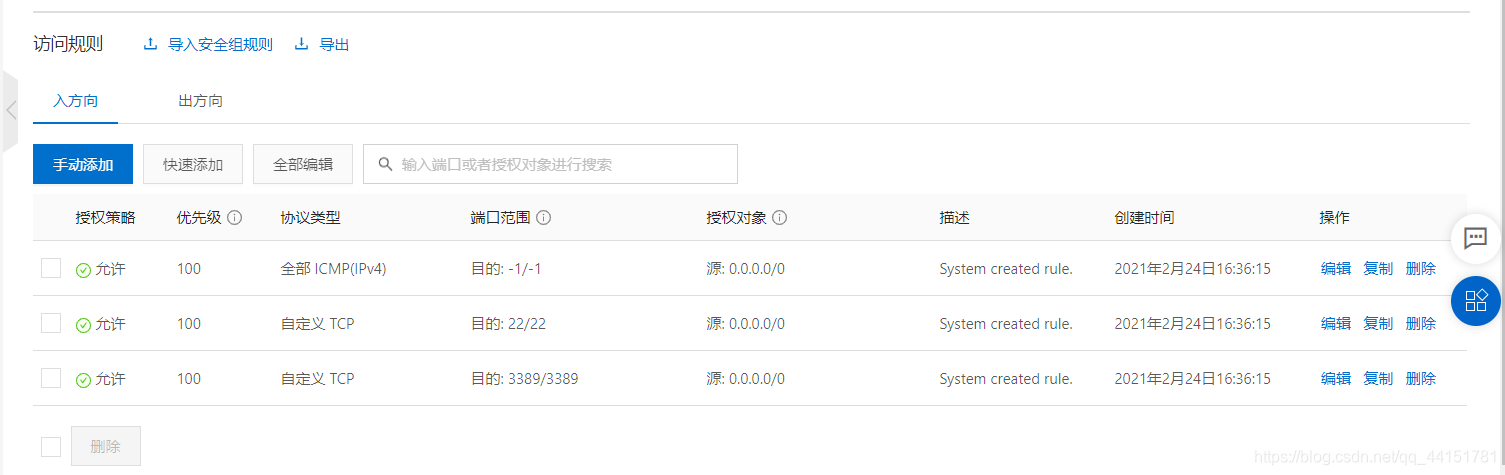The height and width of the screenshot is (475, 1505).
Task: Delete the ICMP(IPv4) rule via 删除
Action: (x=1421, y=268)
